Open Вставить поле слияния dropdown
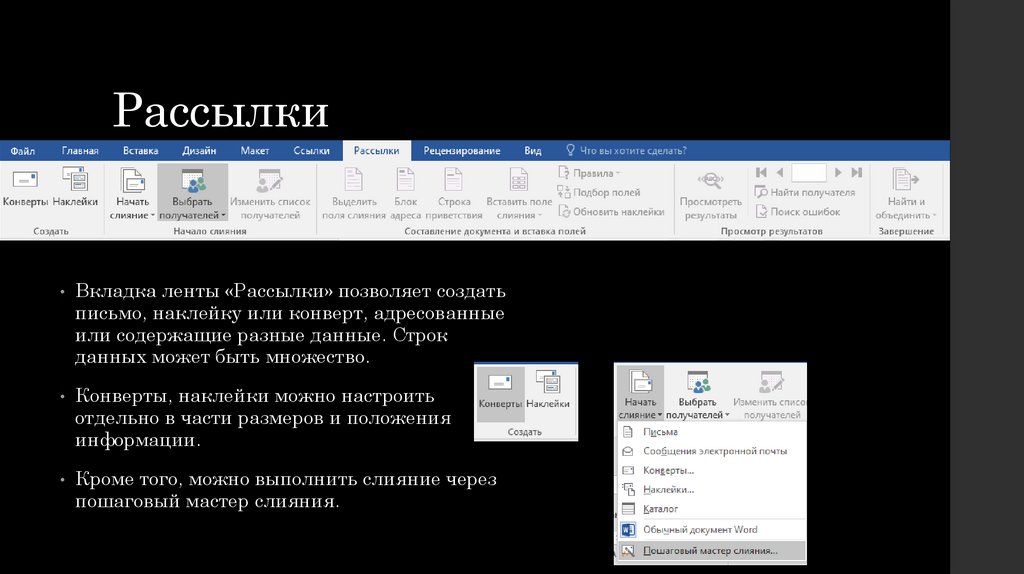Viewport: 1024px width, 574px height. [x=519, y=193]
